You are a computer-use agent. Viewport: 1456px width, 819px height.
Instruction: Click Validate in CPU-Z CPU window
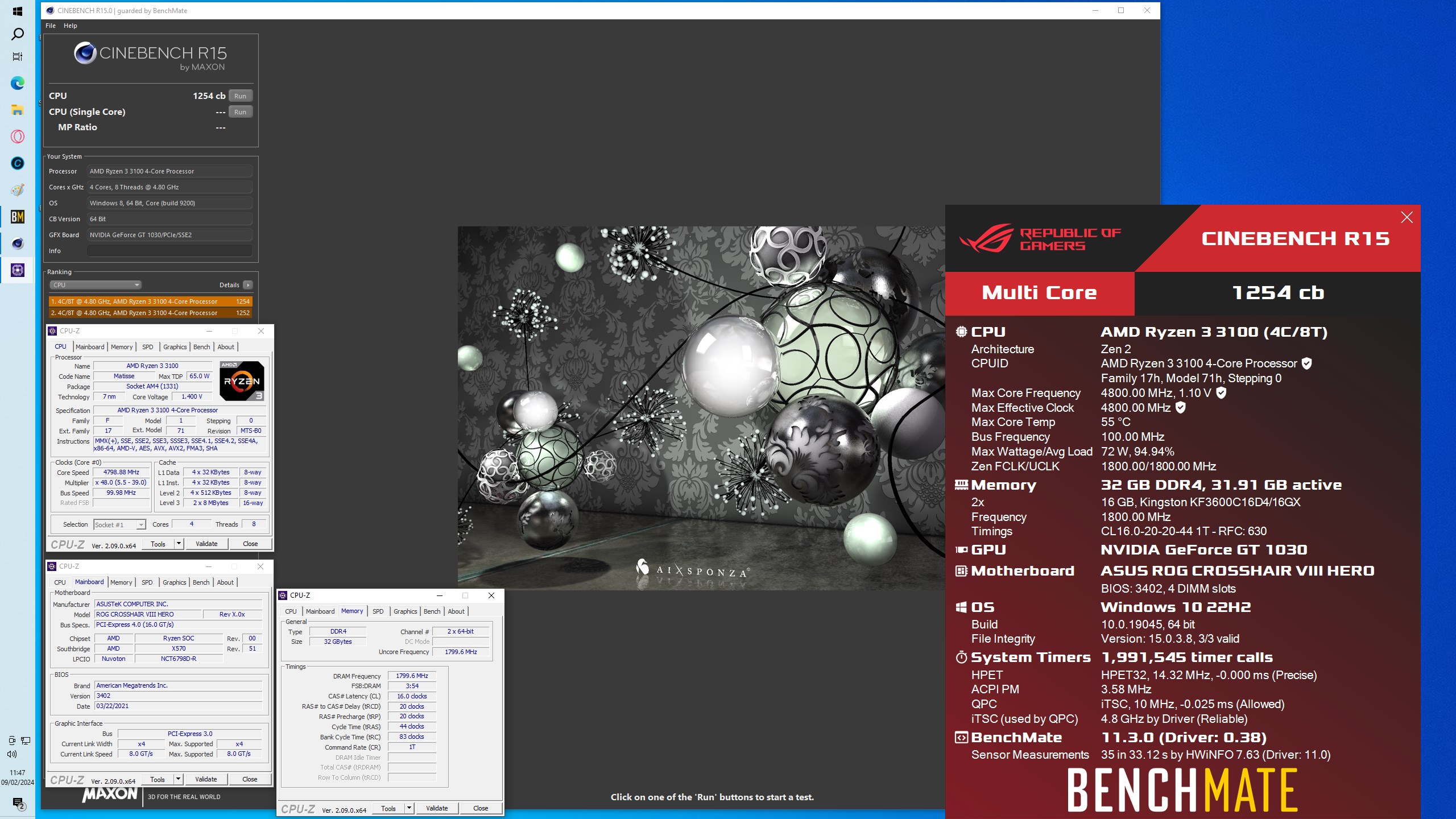pos(206,544)
